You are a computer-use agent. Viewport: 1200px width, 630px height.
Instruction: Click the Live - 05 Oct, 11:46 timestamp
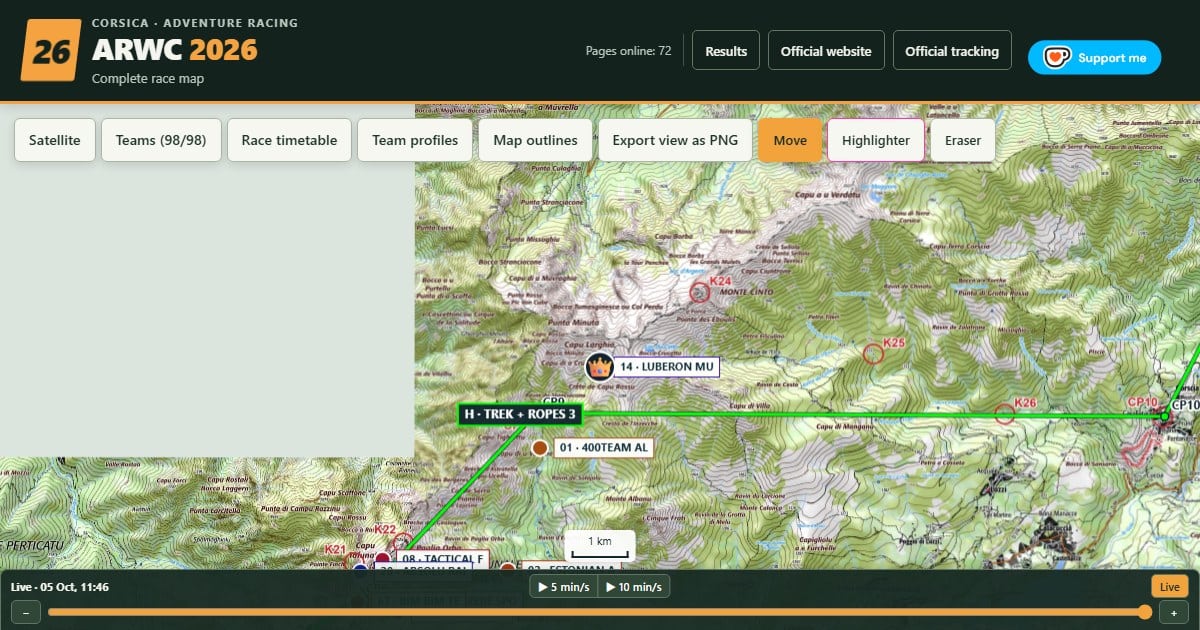pos(60,587)
